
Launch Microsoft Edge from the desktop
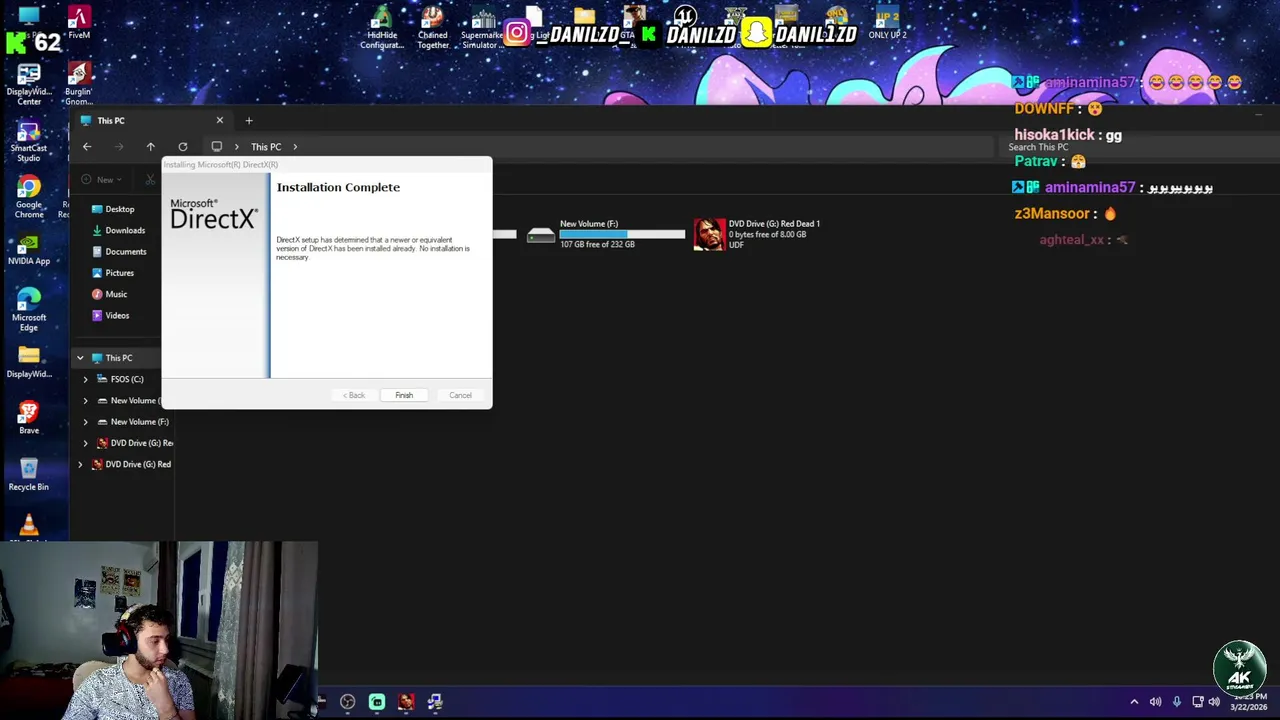(x=29, y=309)
